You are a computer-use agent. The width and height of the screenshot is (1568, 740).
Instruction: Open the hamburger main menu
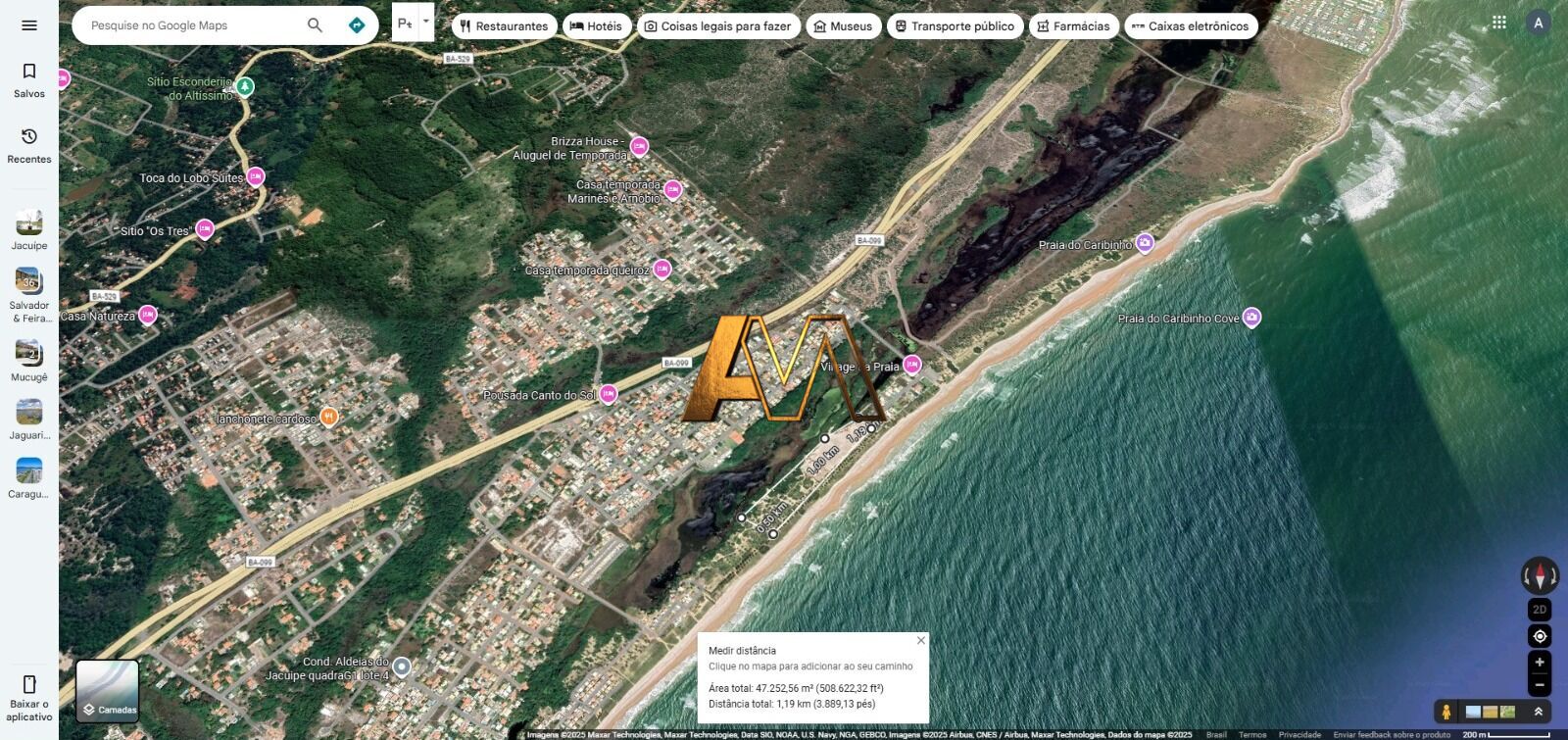tap(29, 25)
